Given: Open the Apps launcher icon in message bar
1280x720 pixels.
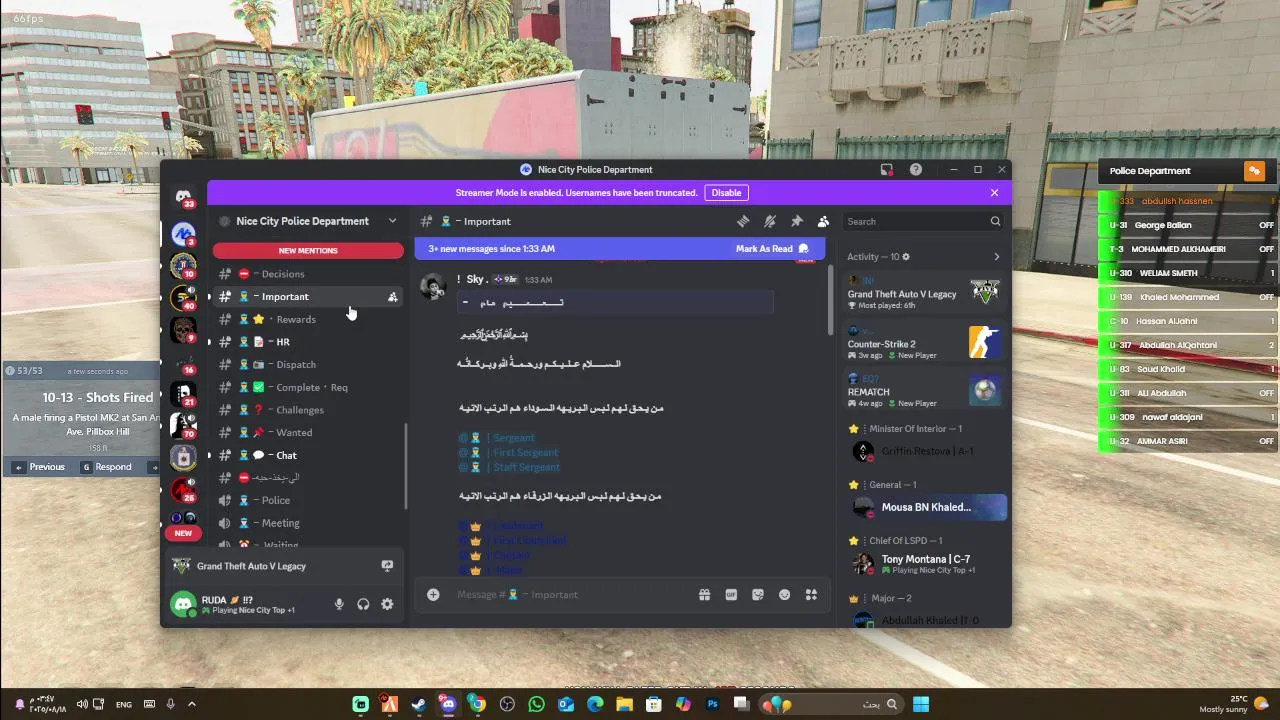Looking at the screenshot, I should pyautogui.click(x=811, y=594).
